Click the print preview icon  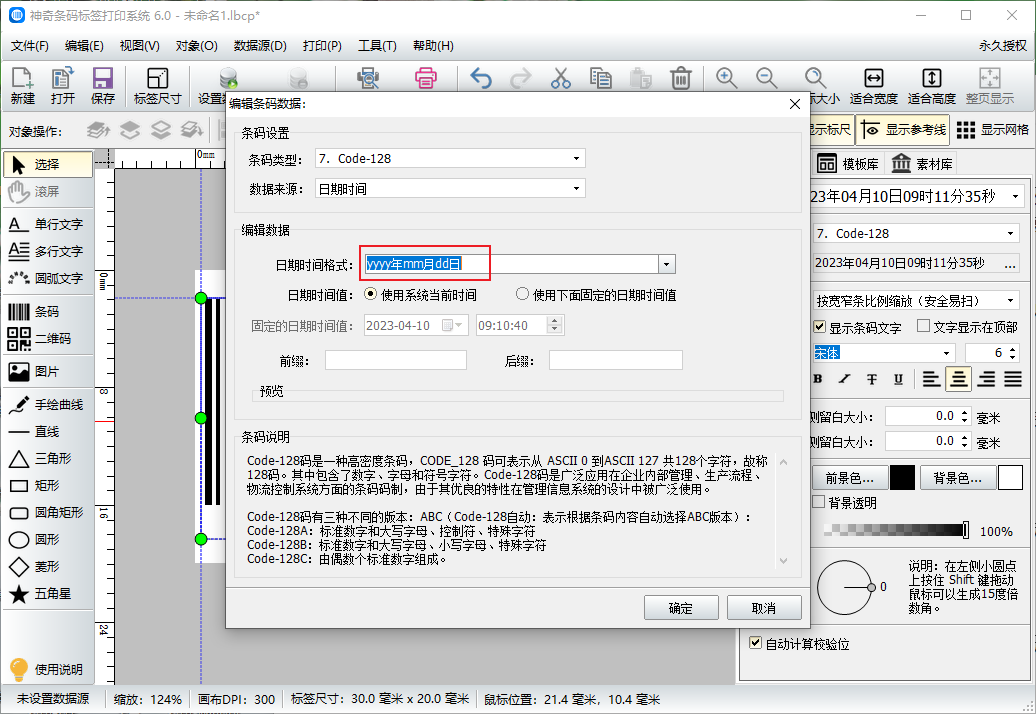click(x=368, y=79)
